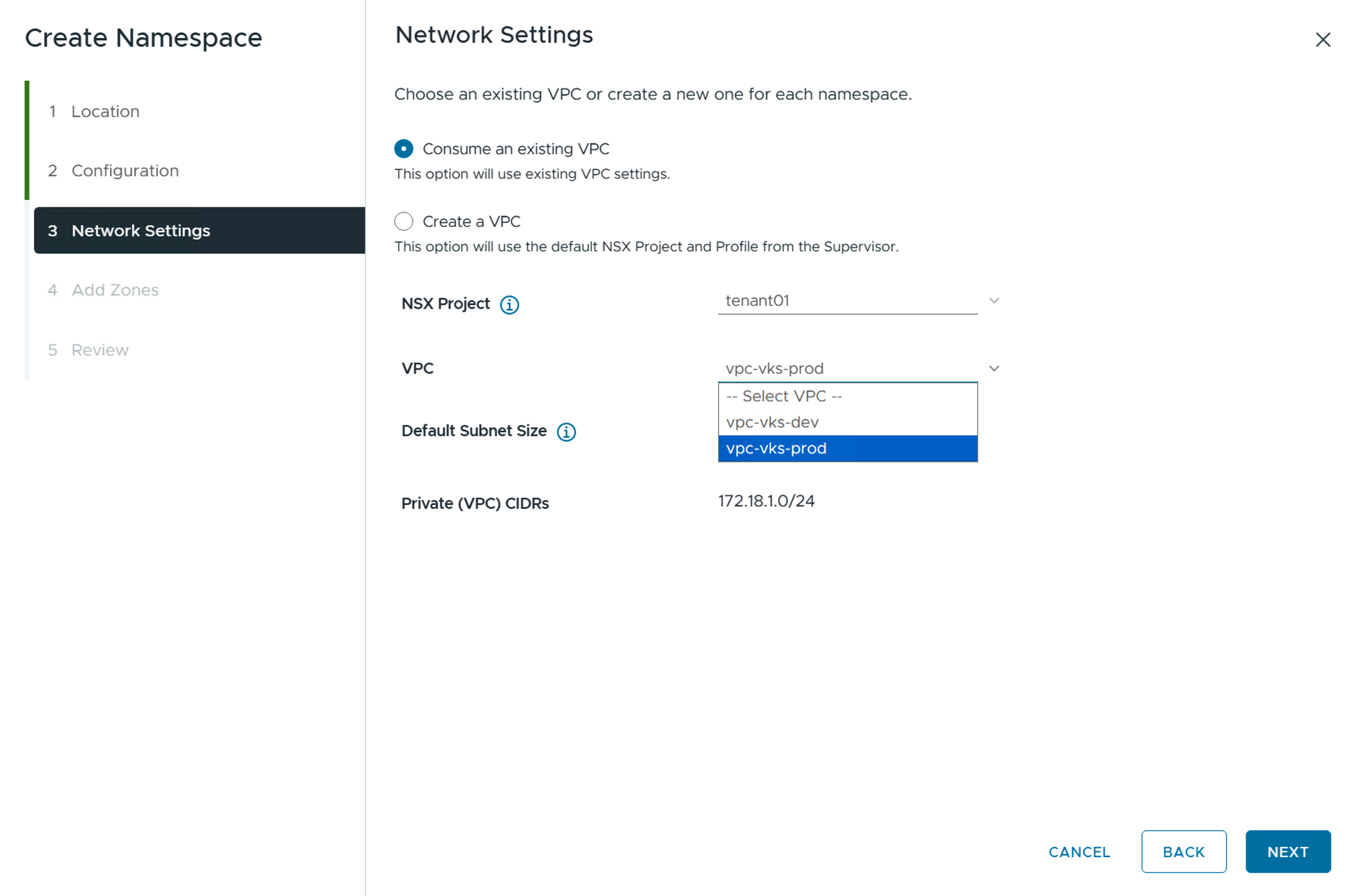Close the Create Namespace dialog
This screenshot has width=1355, height=896.
tap(1323, 40)
